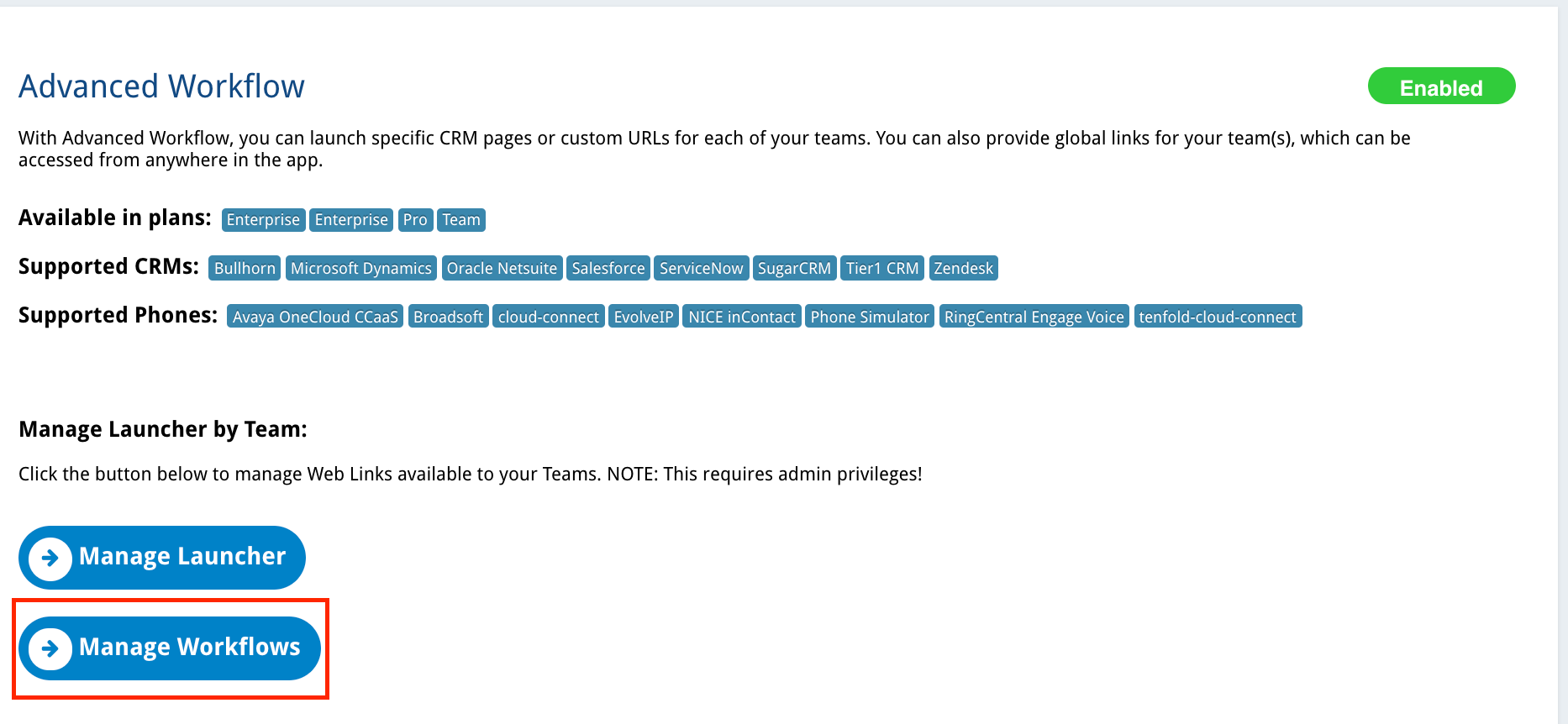This screenshot has height=724, width=1568.
Task: Click the Oracle Netsuite tag
Action: [502, 269]
